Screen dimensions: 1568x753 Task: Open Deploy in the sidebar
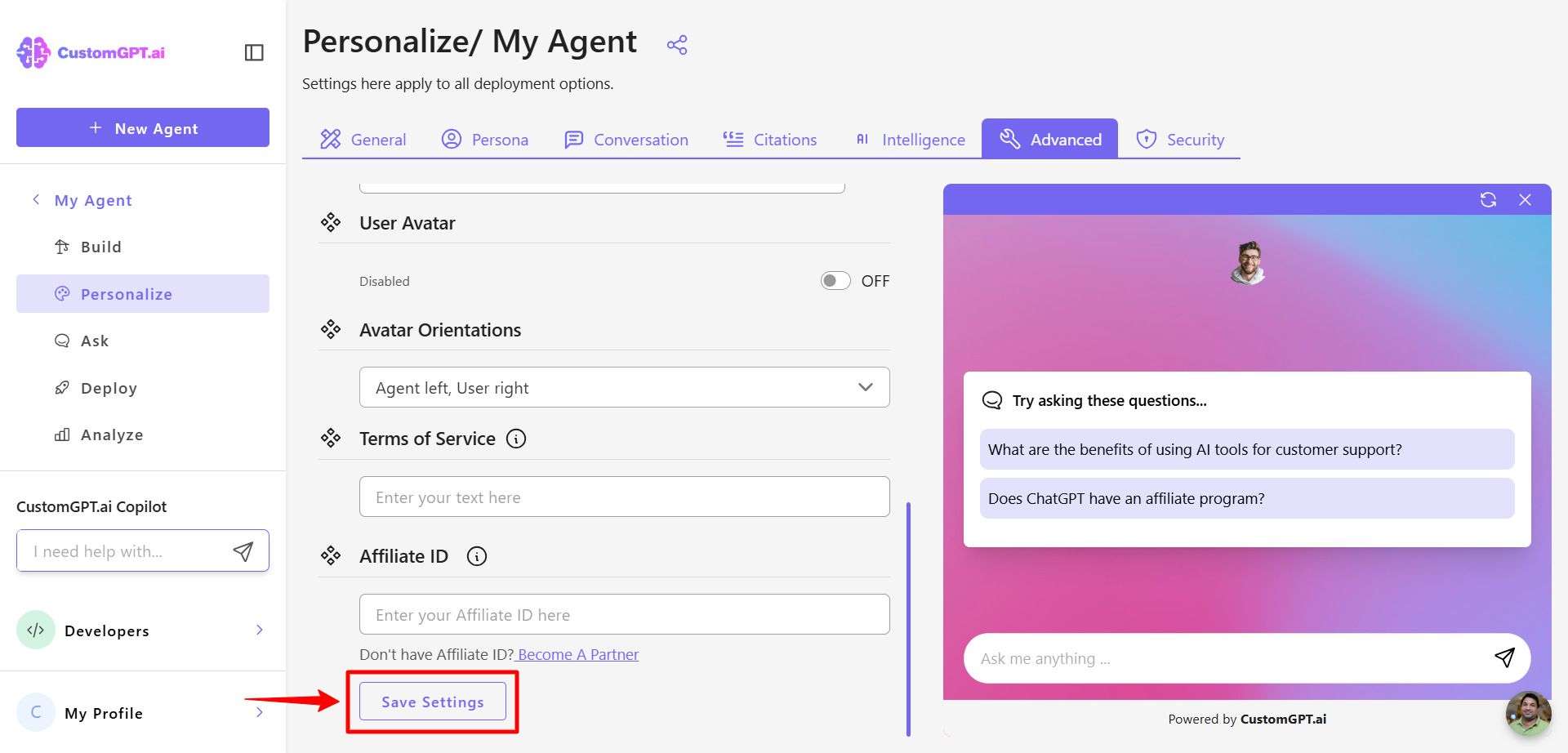pos(143,388)
